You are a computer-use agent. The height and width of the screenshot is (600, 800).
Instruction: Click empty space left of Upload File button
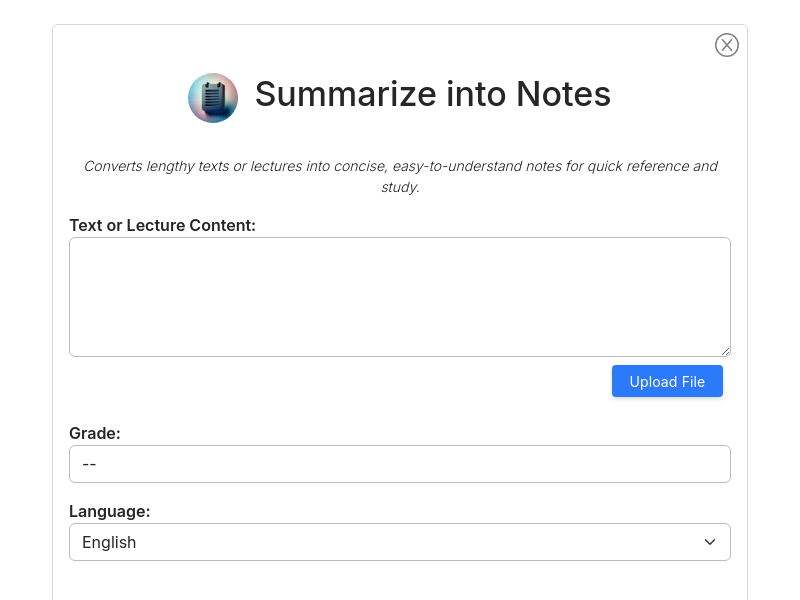(x=337, y=381)
